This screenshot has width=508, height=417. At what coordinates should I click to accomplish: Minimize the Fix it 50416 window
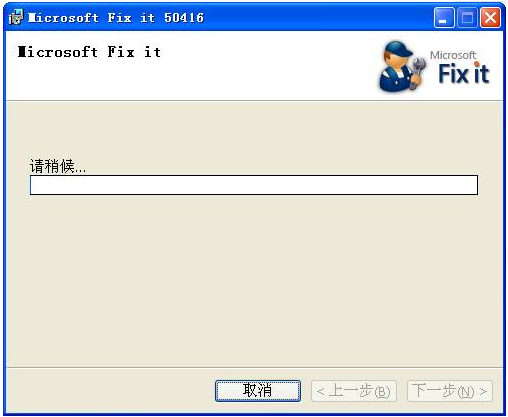click(444, 17)
